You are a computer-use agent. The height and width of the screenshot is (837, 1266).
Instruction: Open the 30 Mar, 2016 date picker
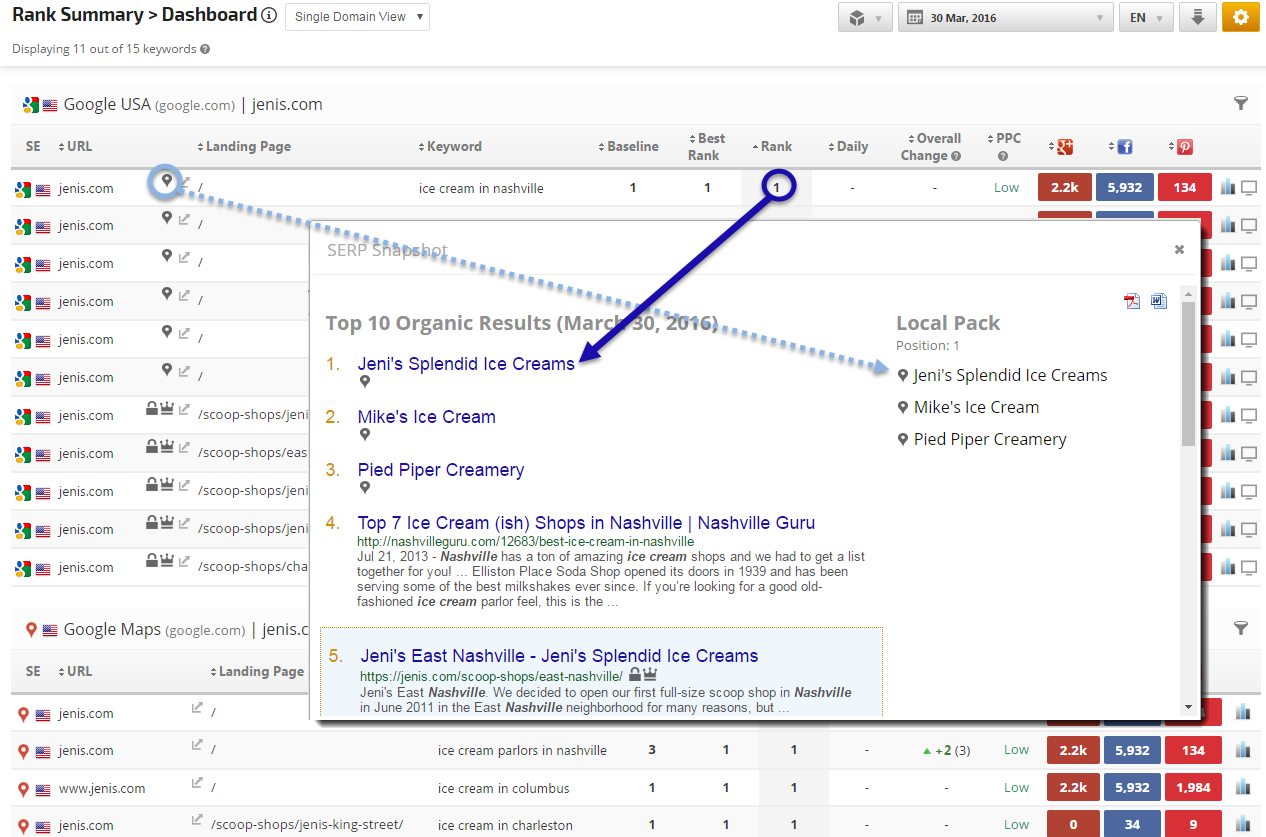[1005, 18]
